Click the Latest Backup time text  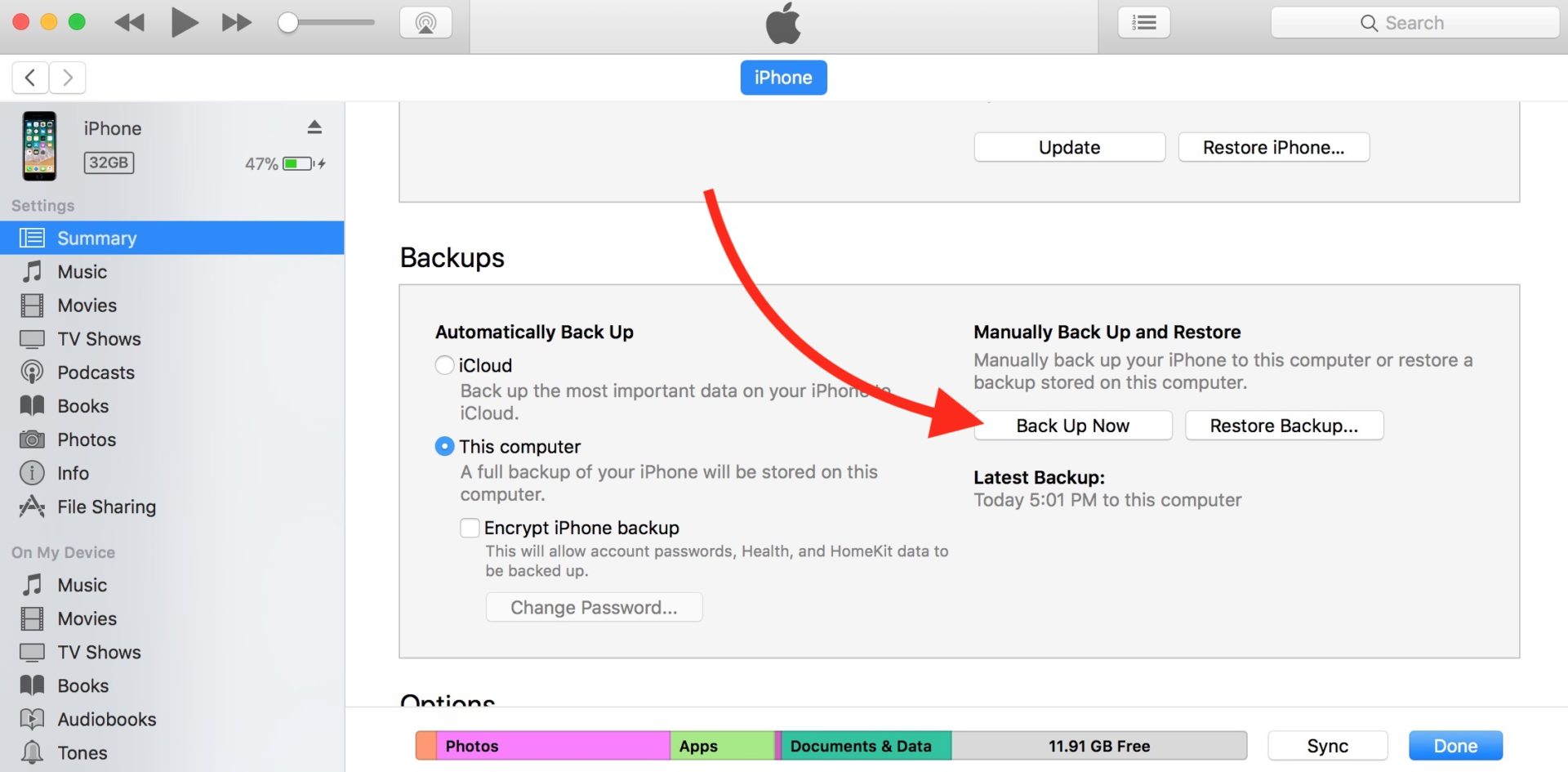1107,500
